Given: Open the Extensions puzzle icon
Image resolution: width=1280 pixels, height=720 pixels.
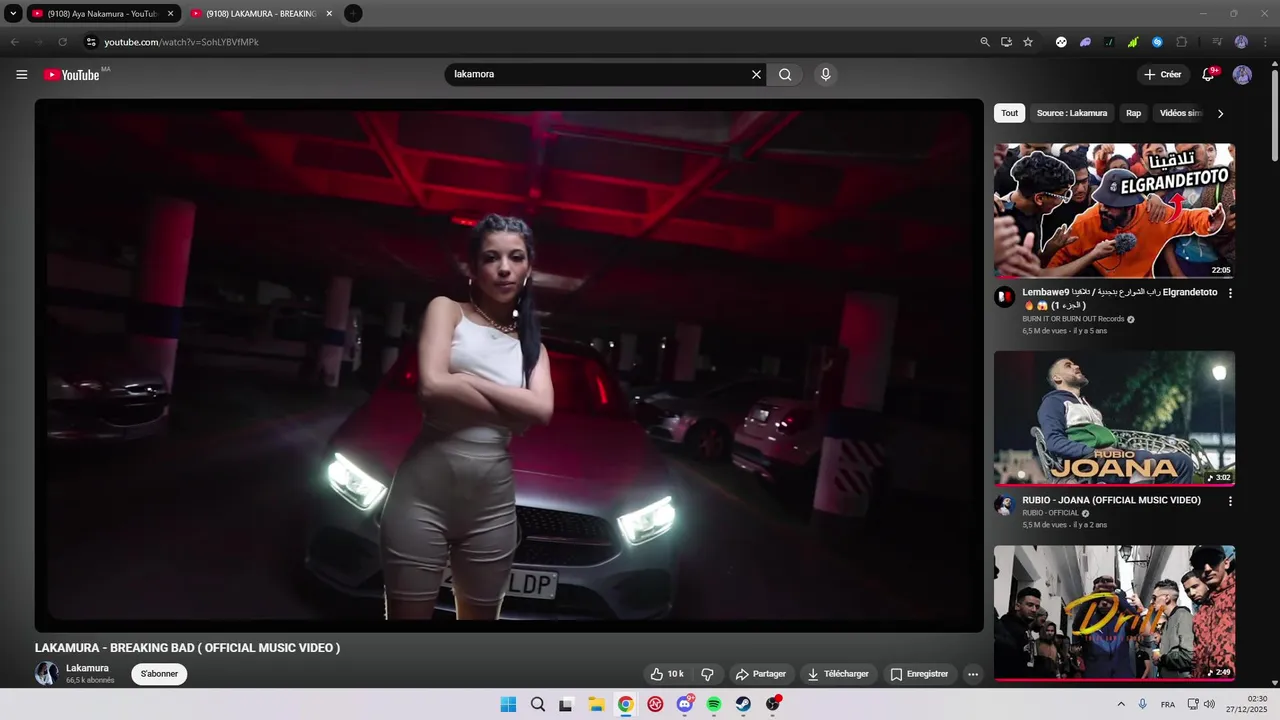Looking at the screenshot, I should (x=1182, y=42).
